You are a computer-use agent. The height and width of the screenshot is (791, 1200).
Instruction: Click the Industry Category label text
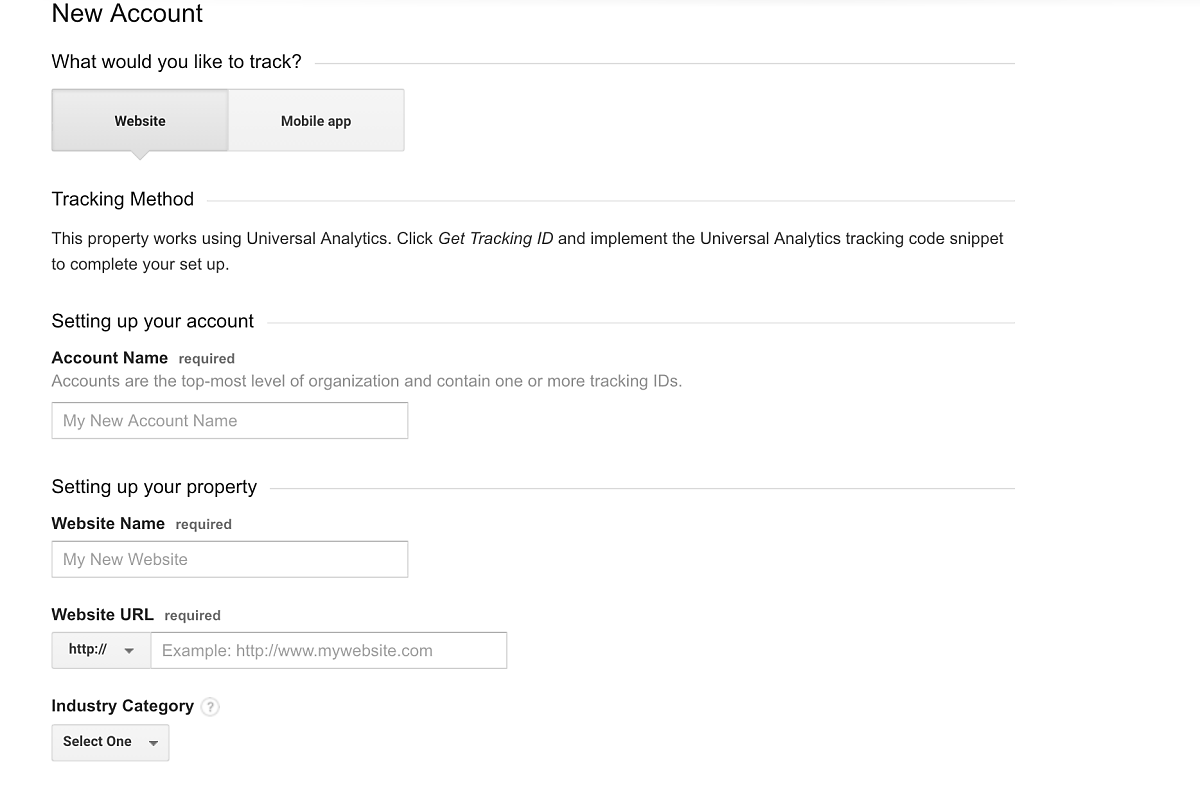(x=122, y=706)
